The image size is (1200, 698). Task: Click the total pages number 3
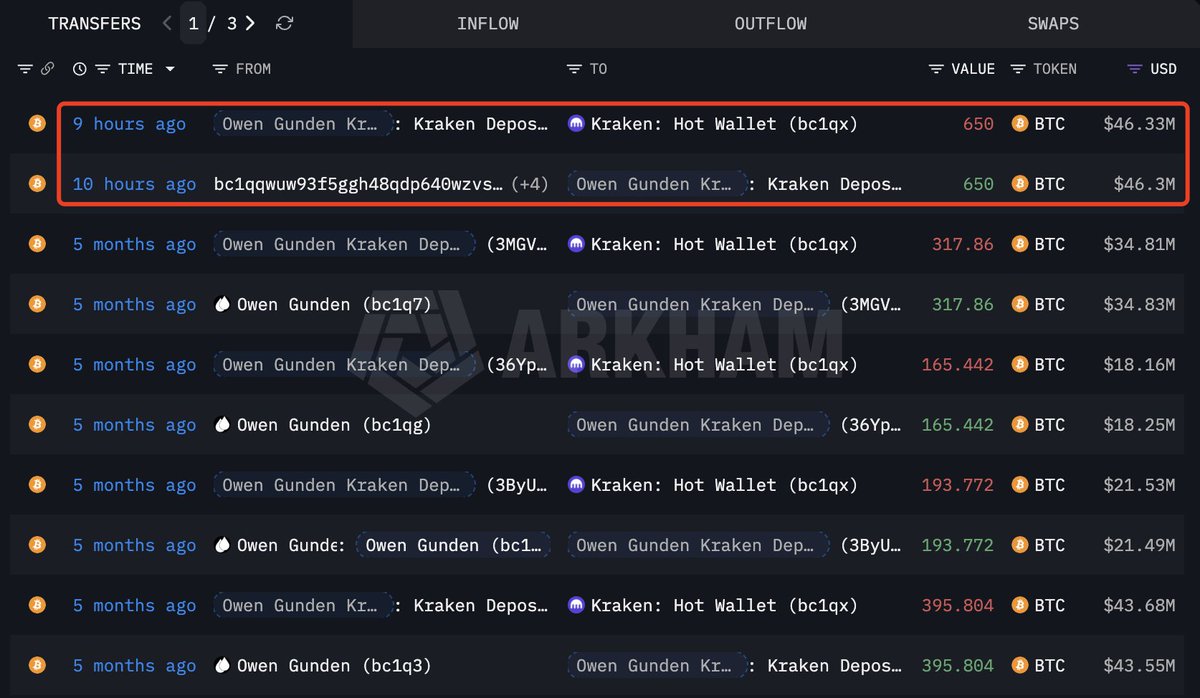[231, 23]
